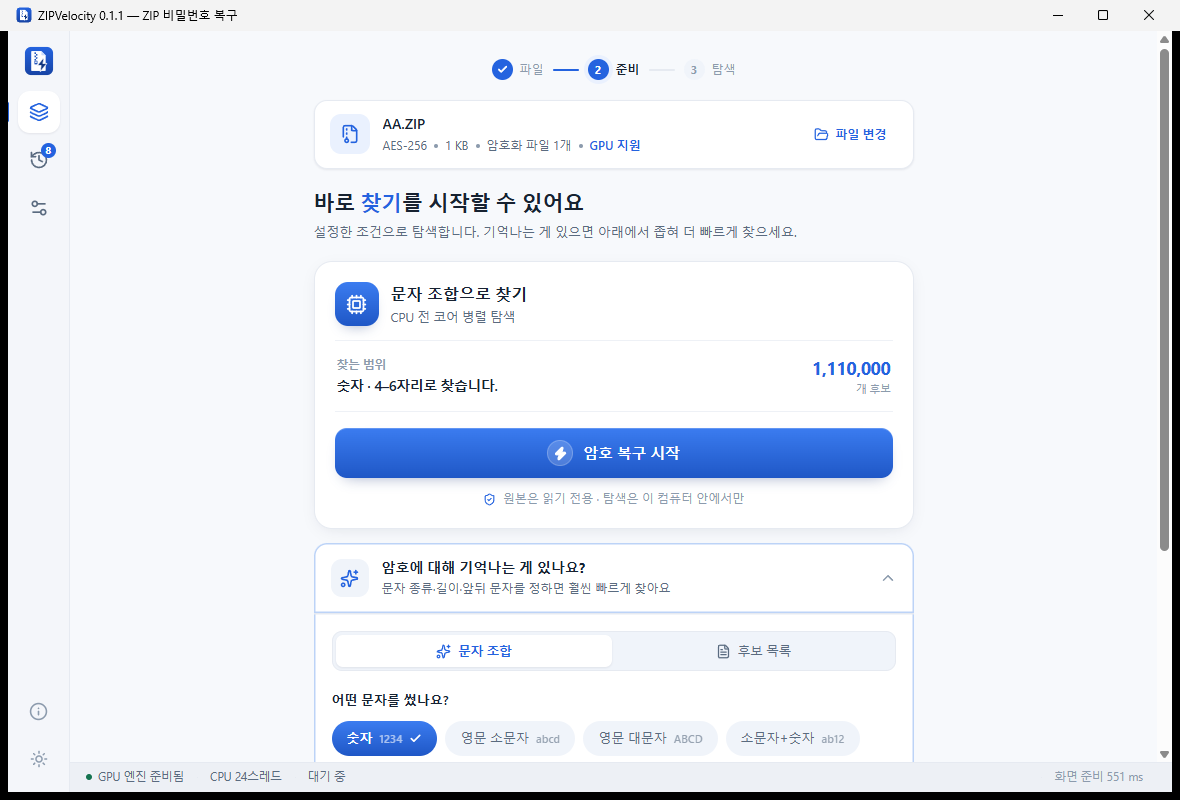Start recovery with 암호 복구 시작

613,453
